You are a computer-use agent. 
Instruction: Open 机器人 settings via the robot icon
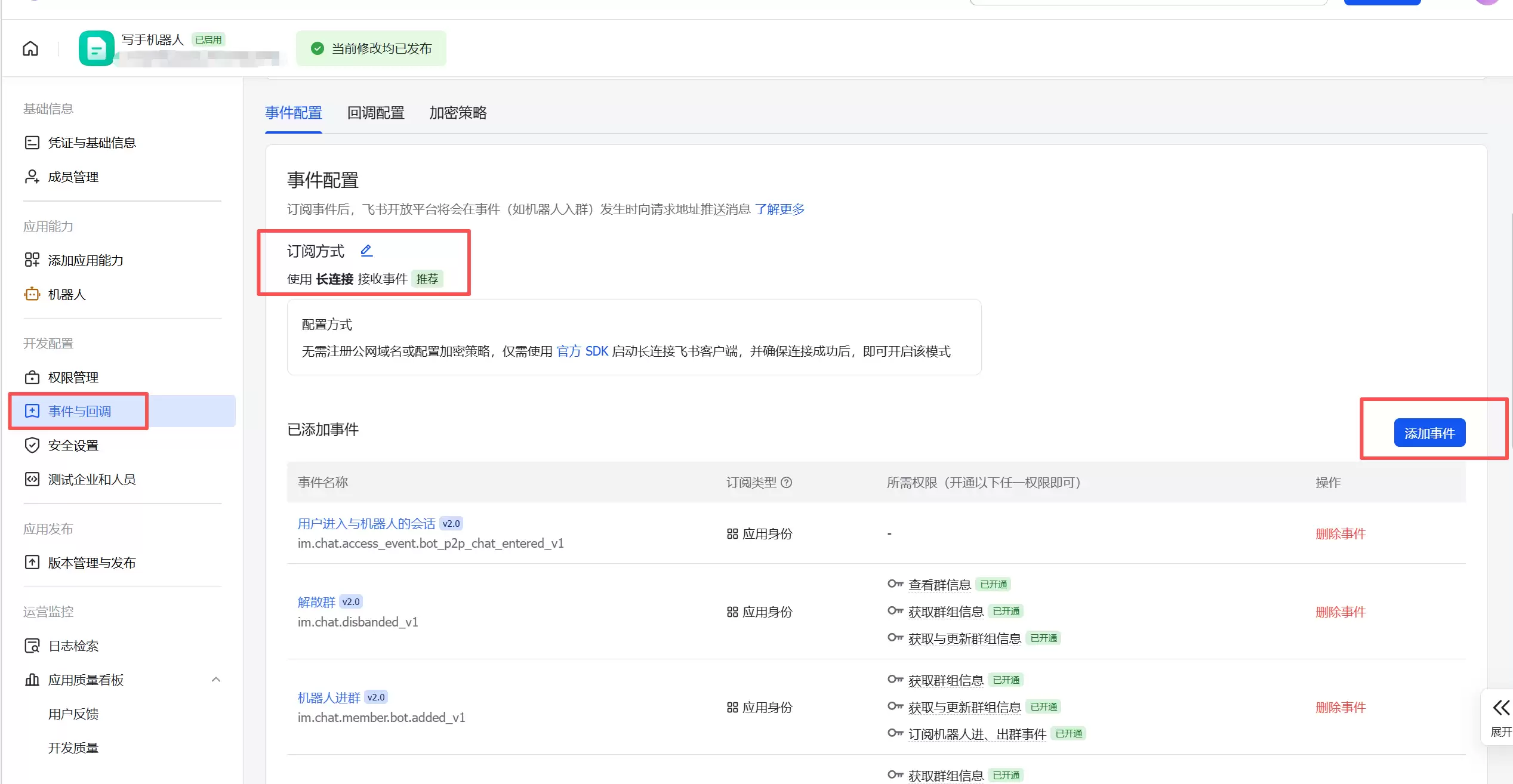pyautogui.click(x=32, y=294)
